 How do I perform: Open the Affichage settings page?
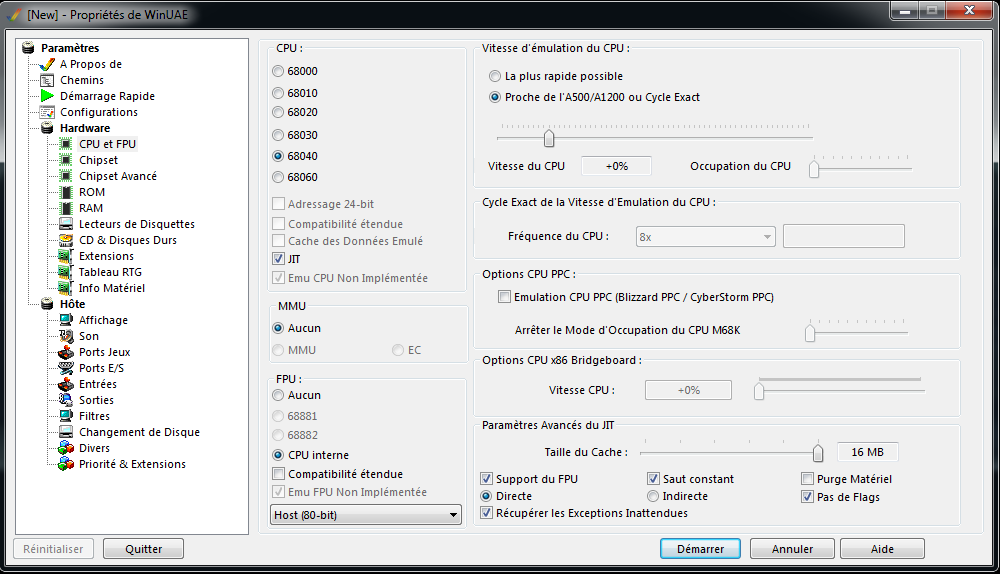(x=103, y=320)
